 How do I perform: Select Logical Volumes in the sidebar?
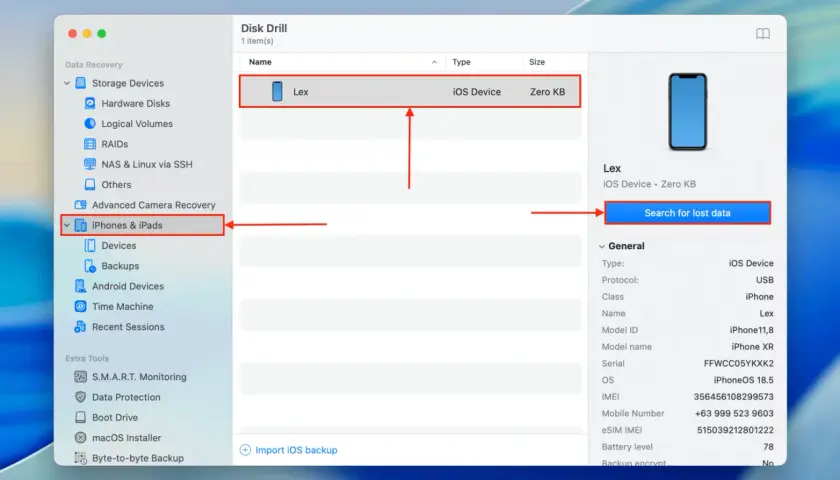coord(137,124)
